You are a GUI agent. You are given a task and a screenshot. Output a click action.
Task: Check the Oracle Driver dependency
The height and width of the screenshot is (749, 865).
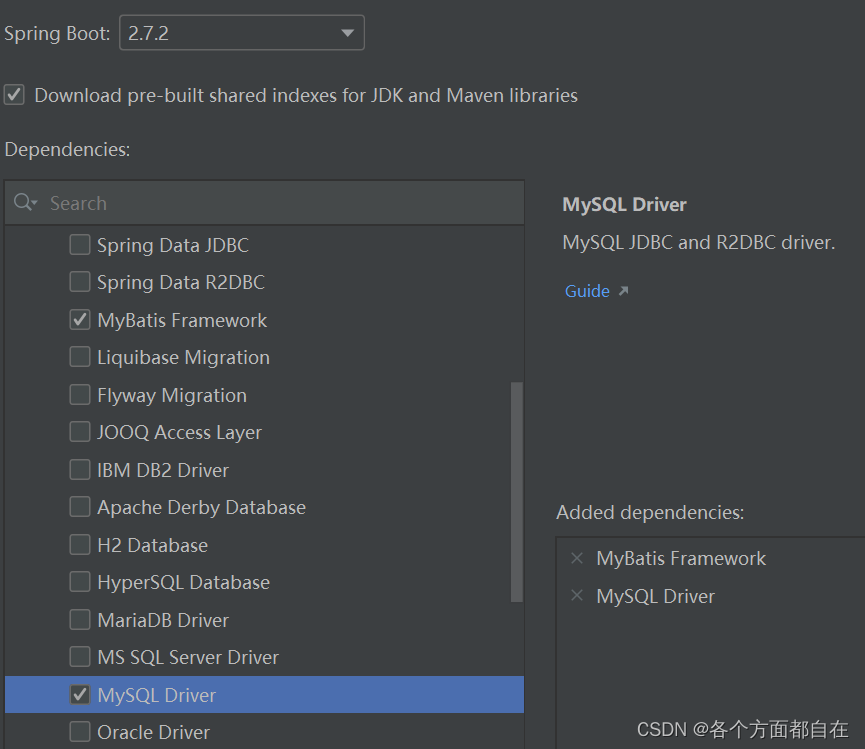(79, 732)
